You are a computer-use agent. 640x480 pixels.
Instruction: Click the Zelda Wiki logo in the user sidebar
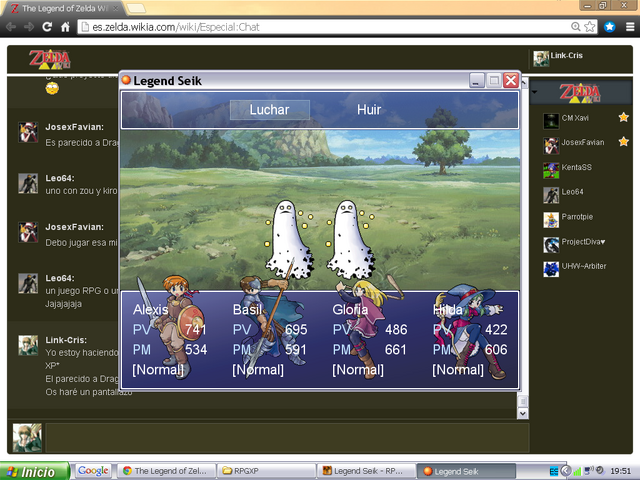580,93
